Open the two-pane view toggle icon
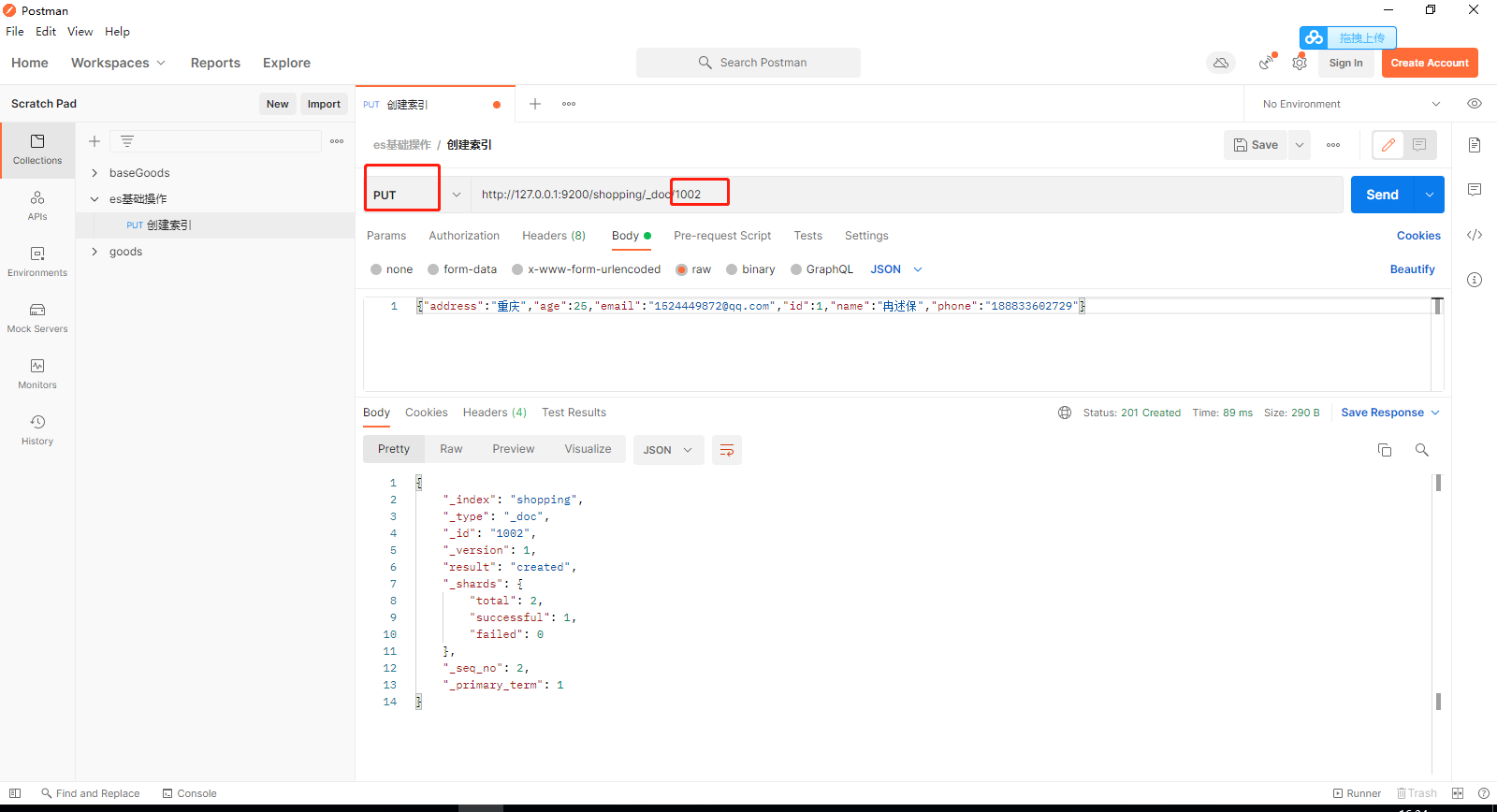1497x812 pixels. [1458, 793]
